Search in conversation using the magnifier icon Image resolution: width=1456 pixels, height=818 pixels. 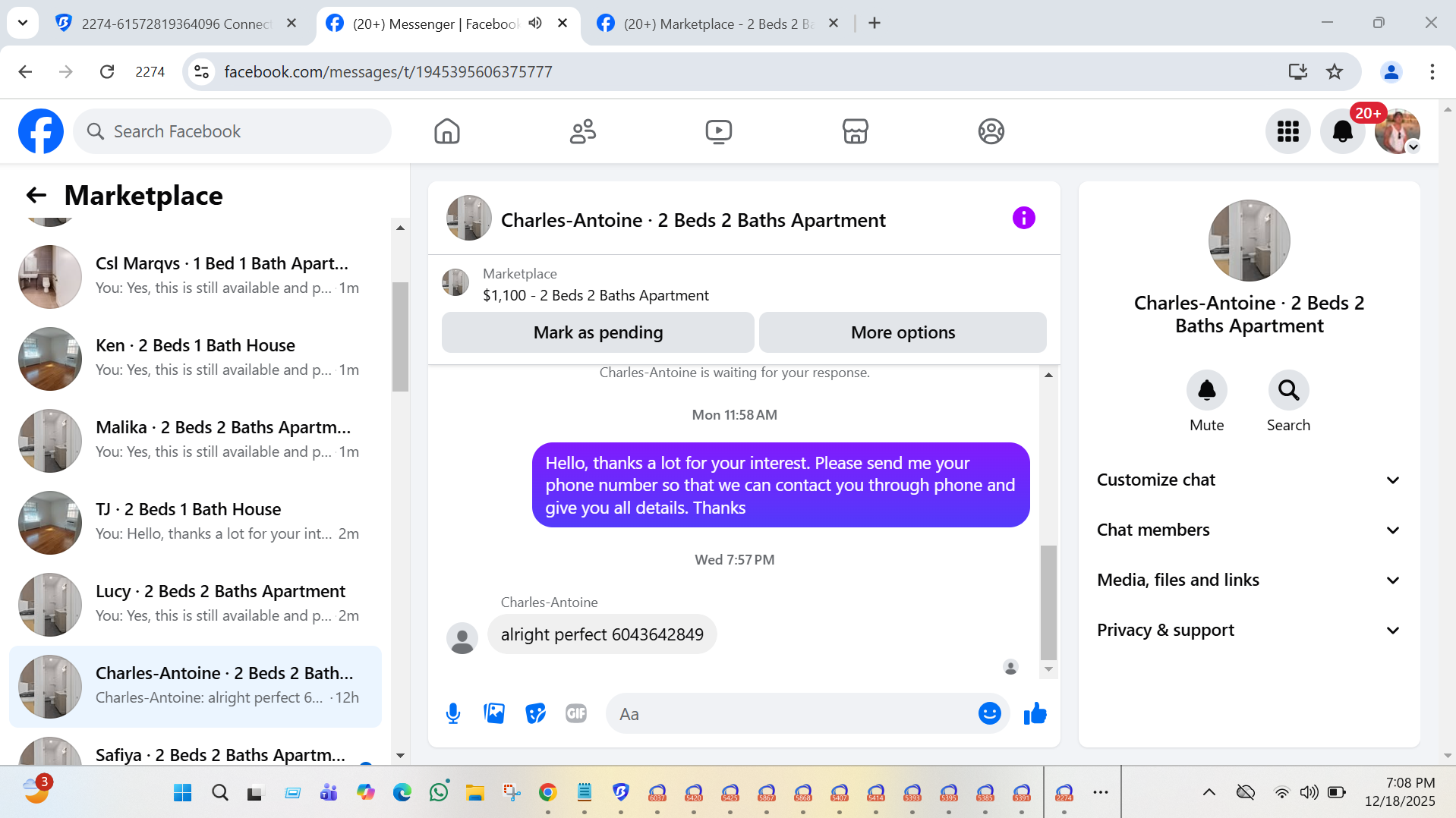click(1288, 390)
